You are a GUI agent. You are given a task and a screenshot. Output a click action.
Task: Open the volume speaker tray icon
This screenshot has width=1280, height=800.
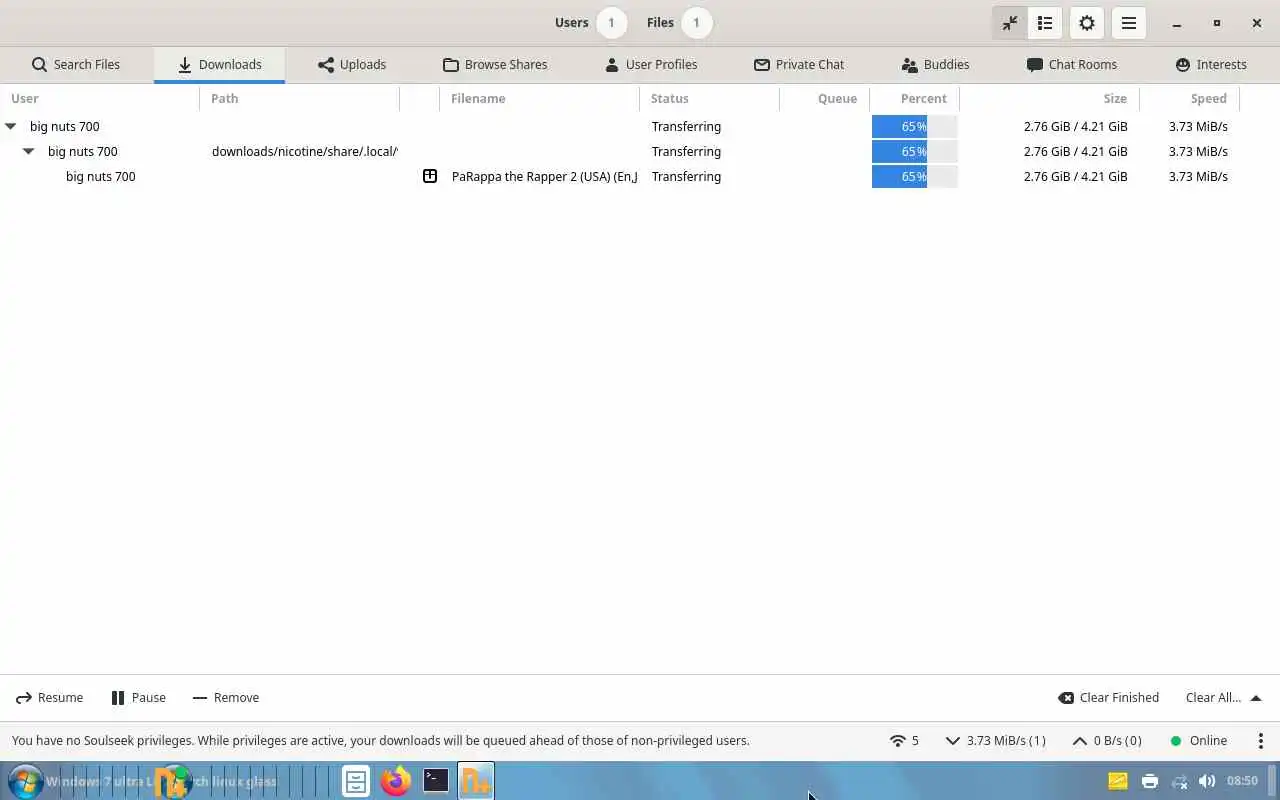pos(1207,781)
